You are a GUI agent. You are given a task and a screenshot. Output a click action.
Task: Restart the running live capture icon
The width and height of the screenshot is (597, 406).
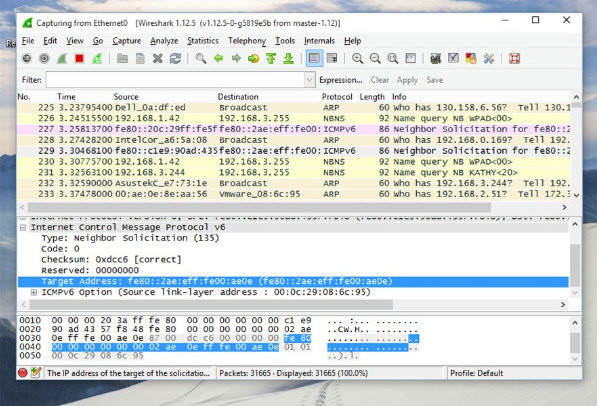click(x=97, y=59)
